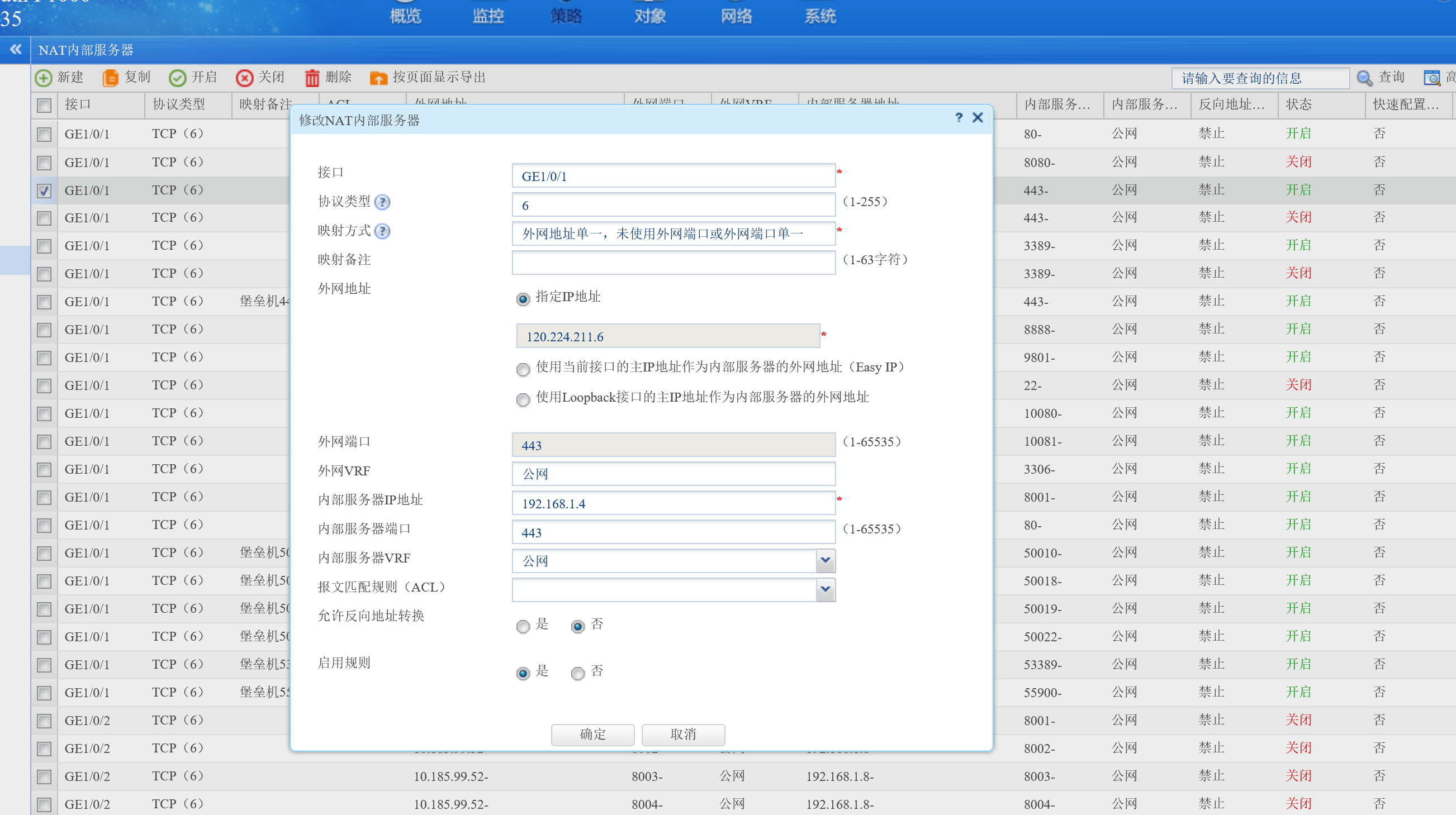Click into the 映射备注 text field
The image size is (1456, 815).
coord(672,262)
